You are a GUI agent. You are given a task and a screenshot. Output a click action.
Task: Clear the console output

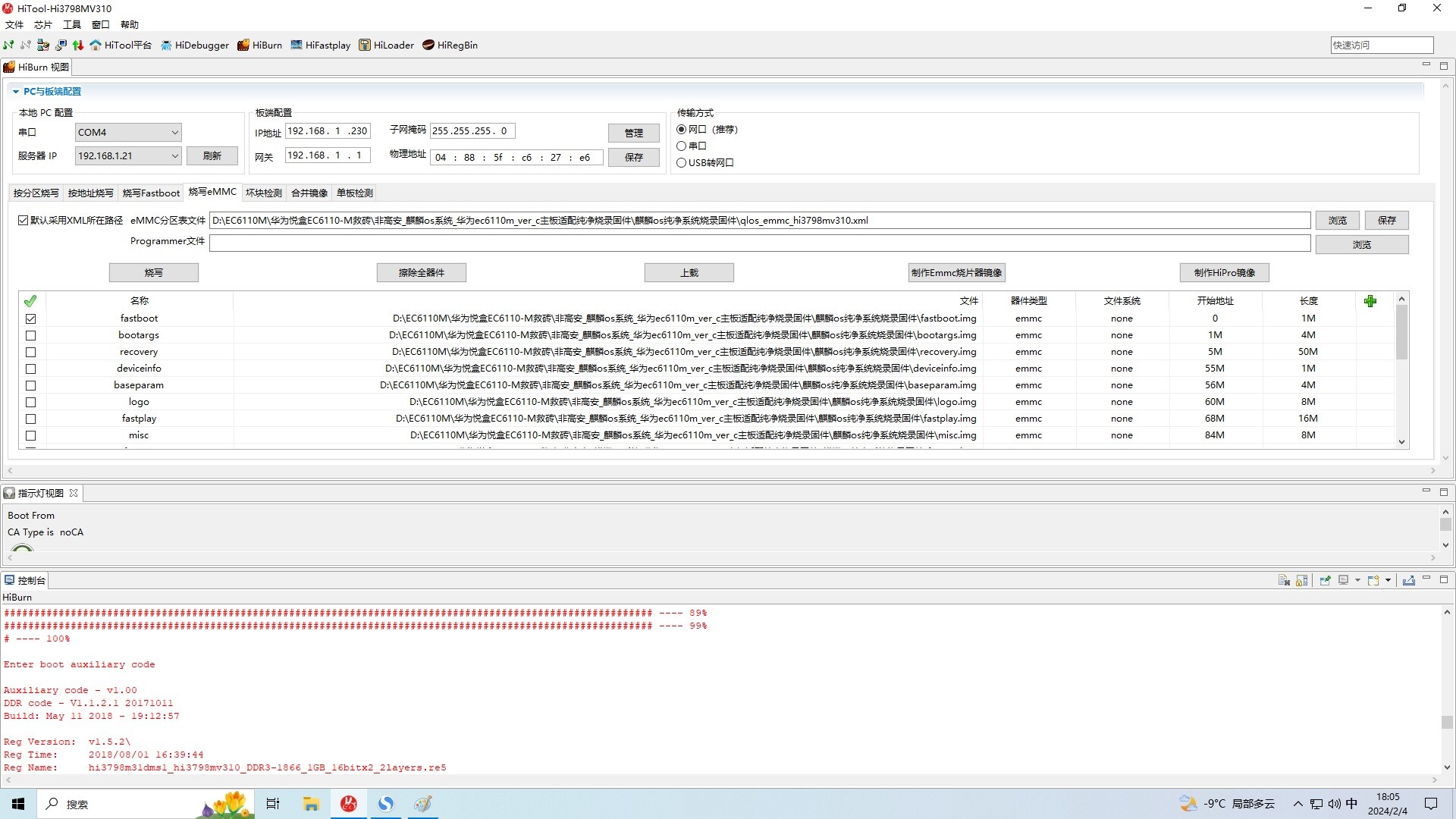[x=1284, y=580]
